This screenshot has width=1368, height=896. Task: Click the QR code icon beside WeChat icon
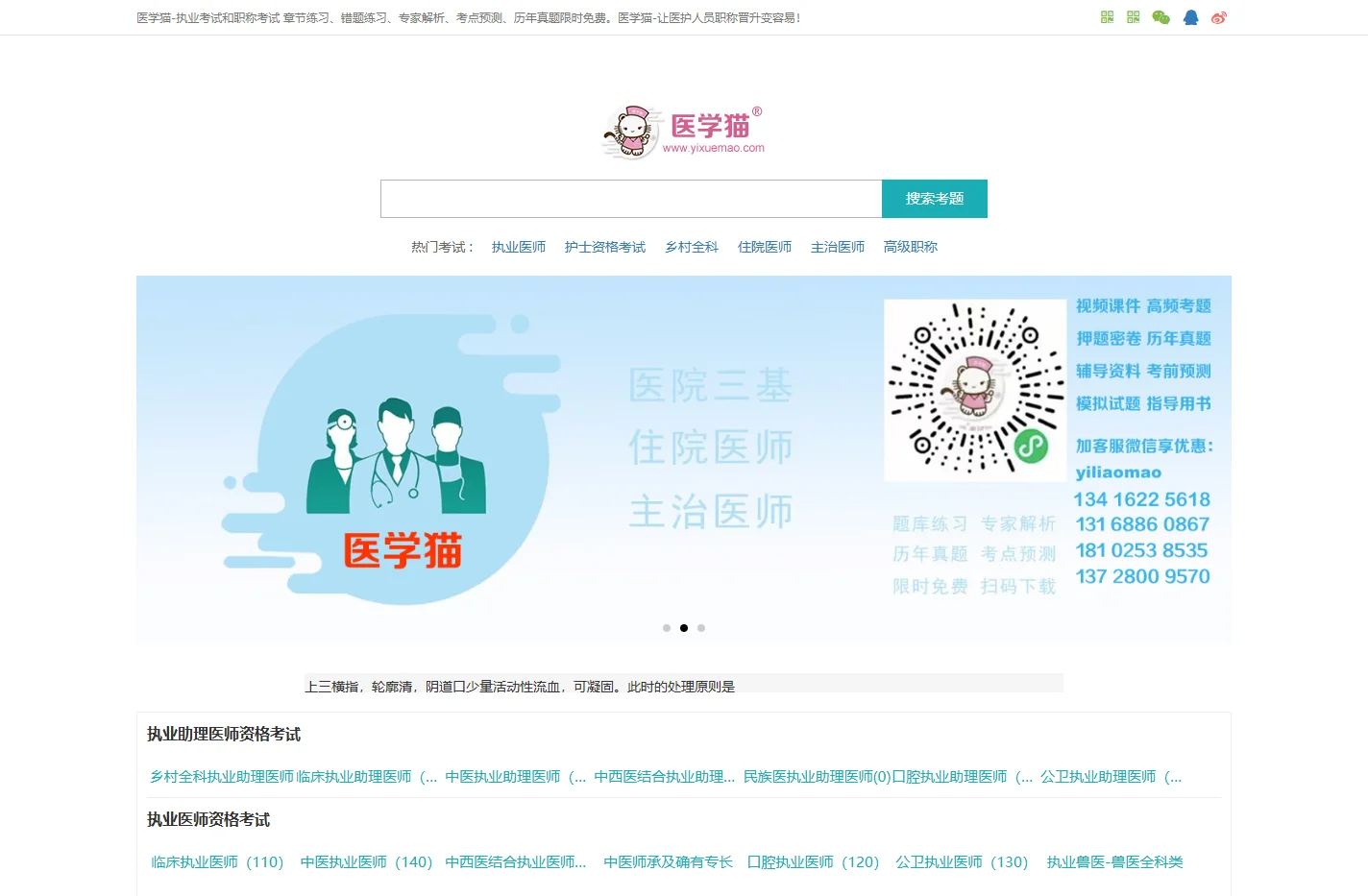point(1134,17)
